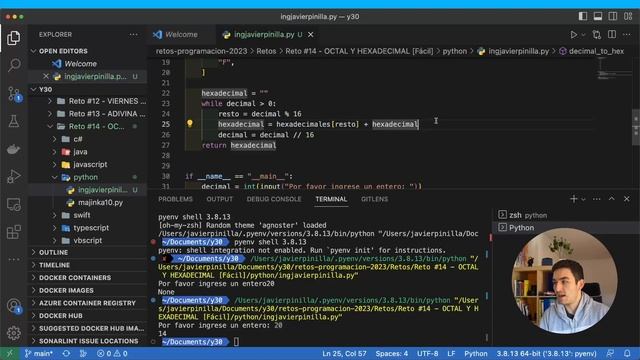The height and width of the screenshot is (360, 640).
Task: Open the Debug Console tab
Action: coord(274,199)
